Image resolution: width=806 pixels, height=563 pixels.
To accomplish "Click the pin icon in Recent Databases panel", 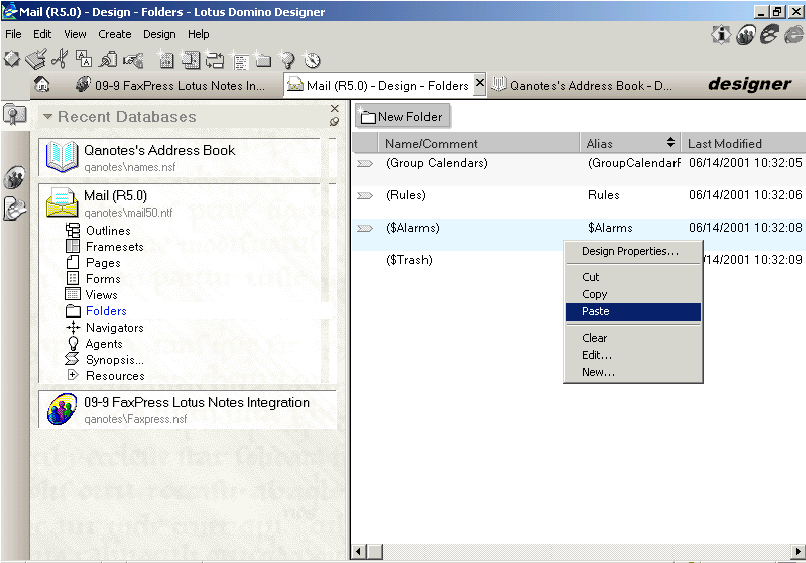I will click(x=334, y=122).
